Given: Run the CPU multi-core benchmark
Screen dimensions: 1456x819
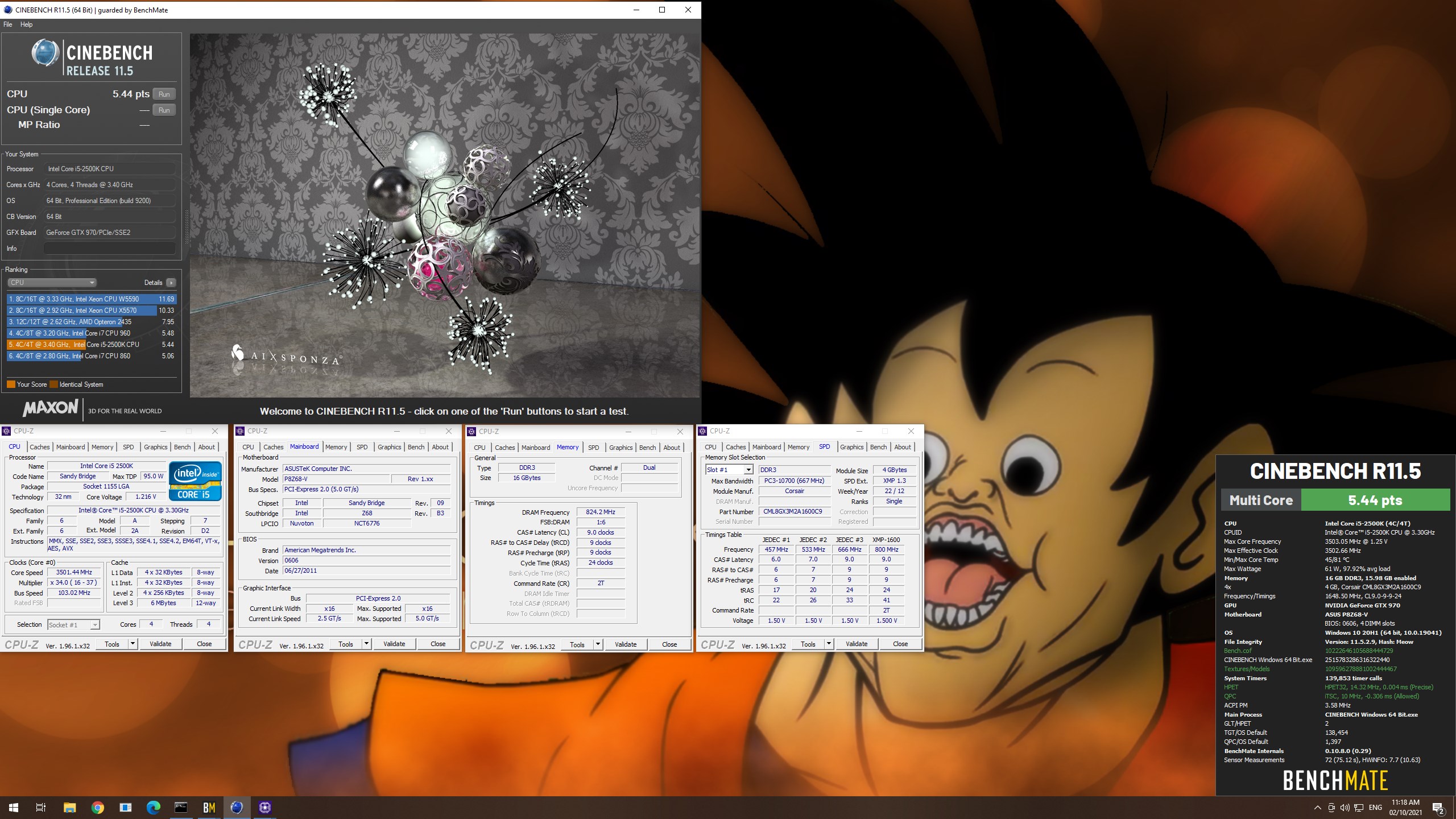Looking at the screenshot, I should (x=164, y=94).
